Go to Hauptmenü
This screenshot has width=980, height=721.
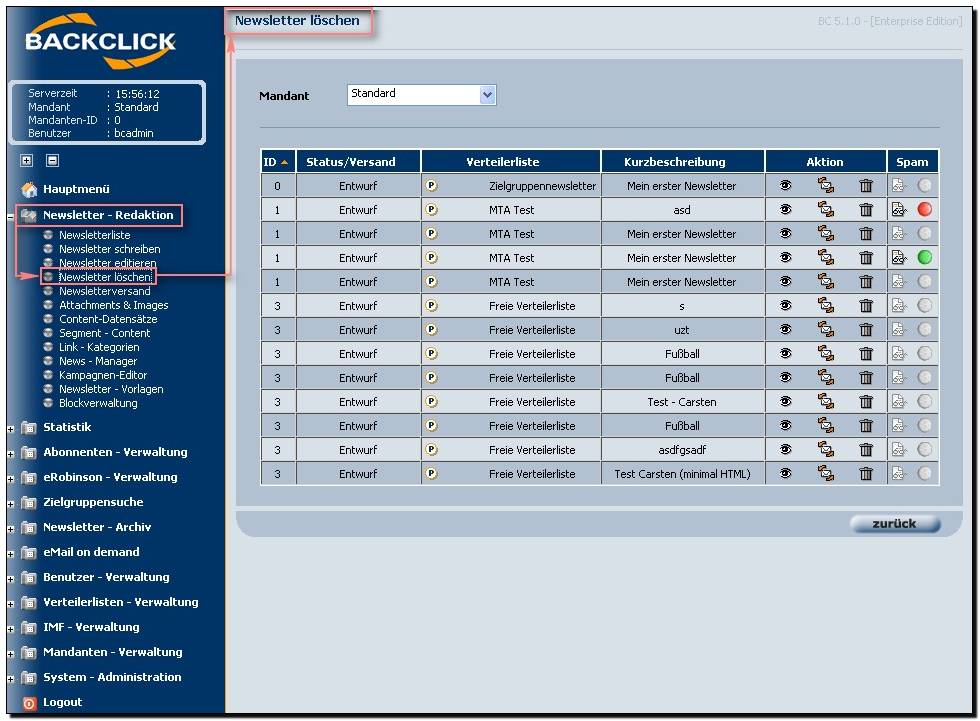(x=76, y=189)
